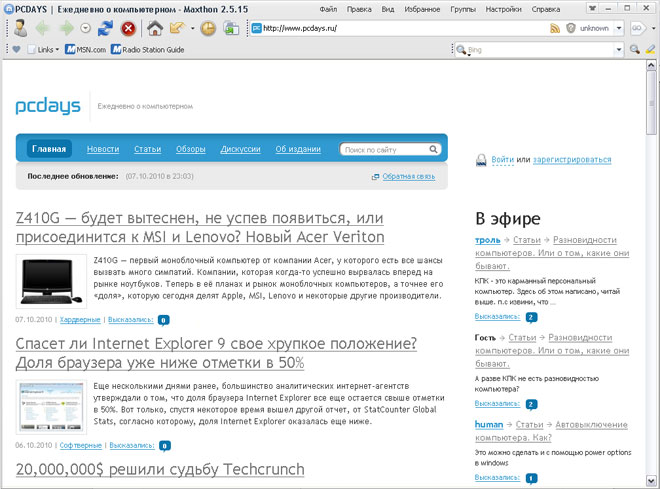This screenshot has height=489, width=660.
Task: Open the Internet Explorer 9 article headline
Action: pos(216,353)
